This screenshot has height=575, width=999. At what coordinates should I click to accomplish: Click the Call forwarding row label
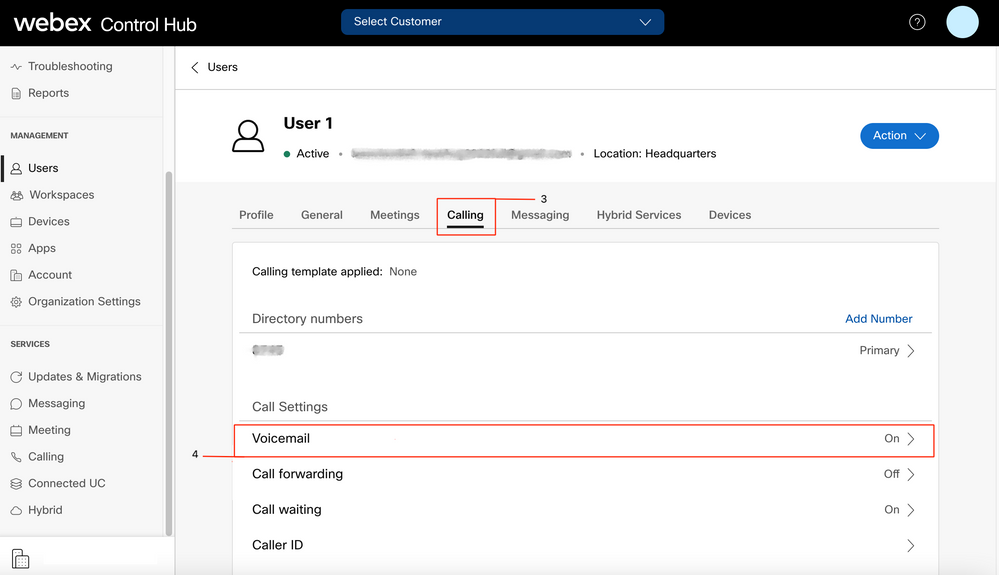coord(298,474)
